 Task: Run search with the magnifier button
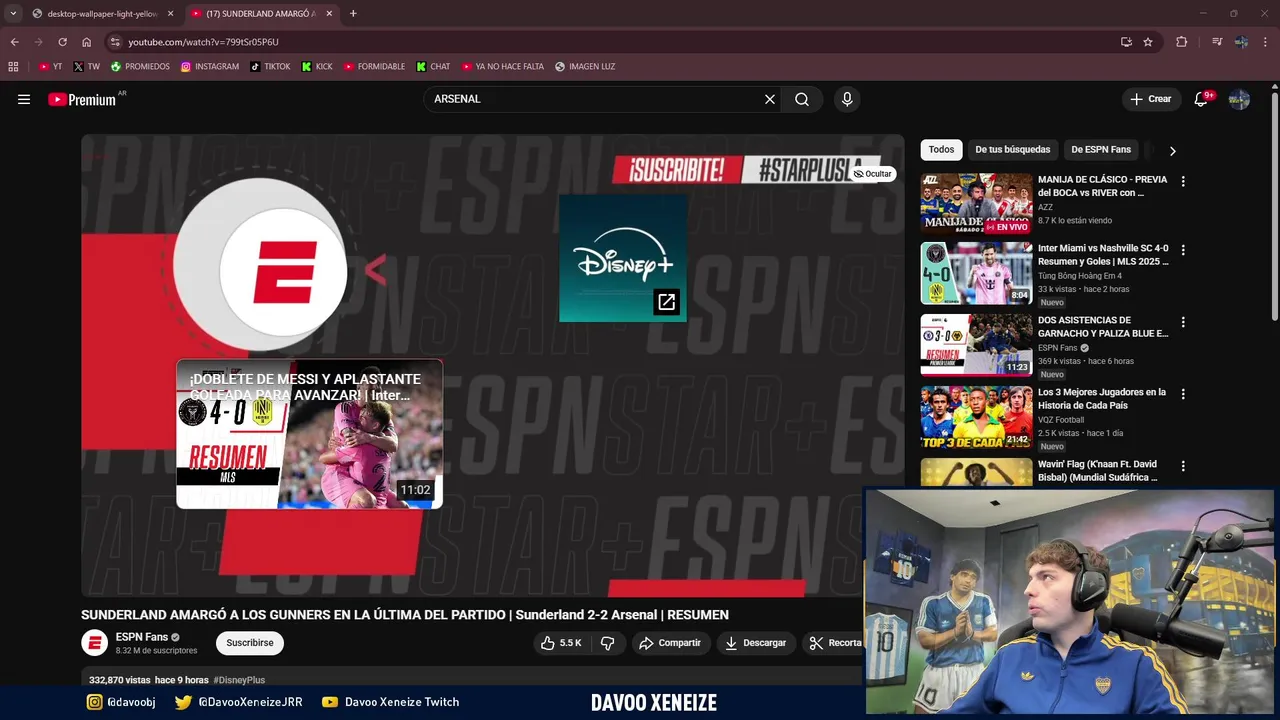pos(802,99)
